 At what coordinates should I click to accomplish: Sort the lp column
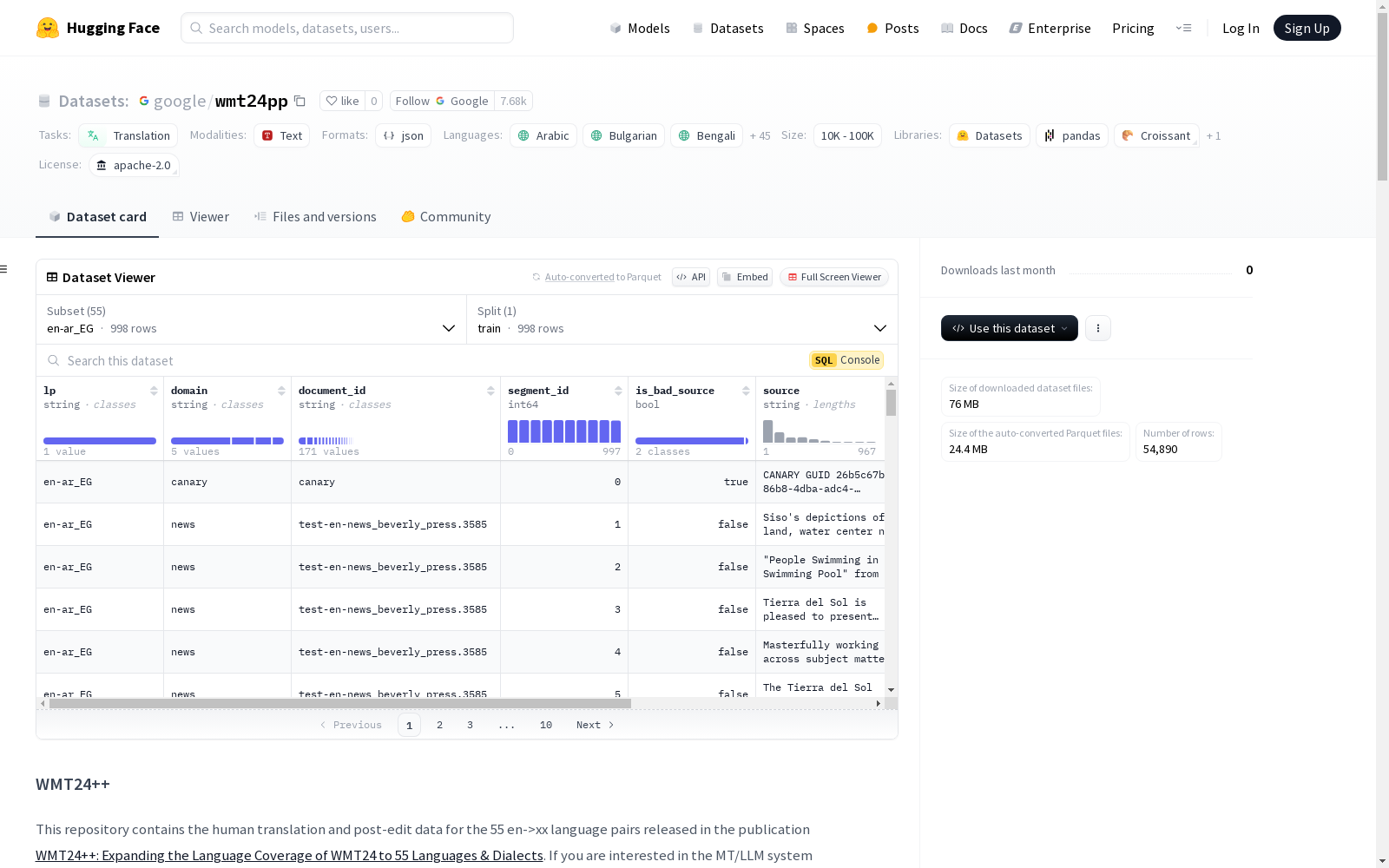pos(154,391)
